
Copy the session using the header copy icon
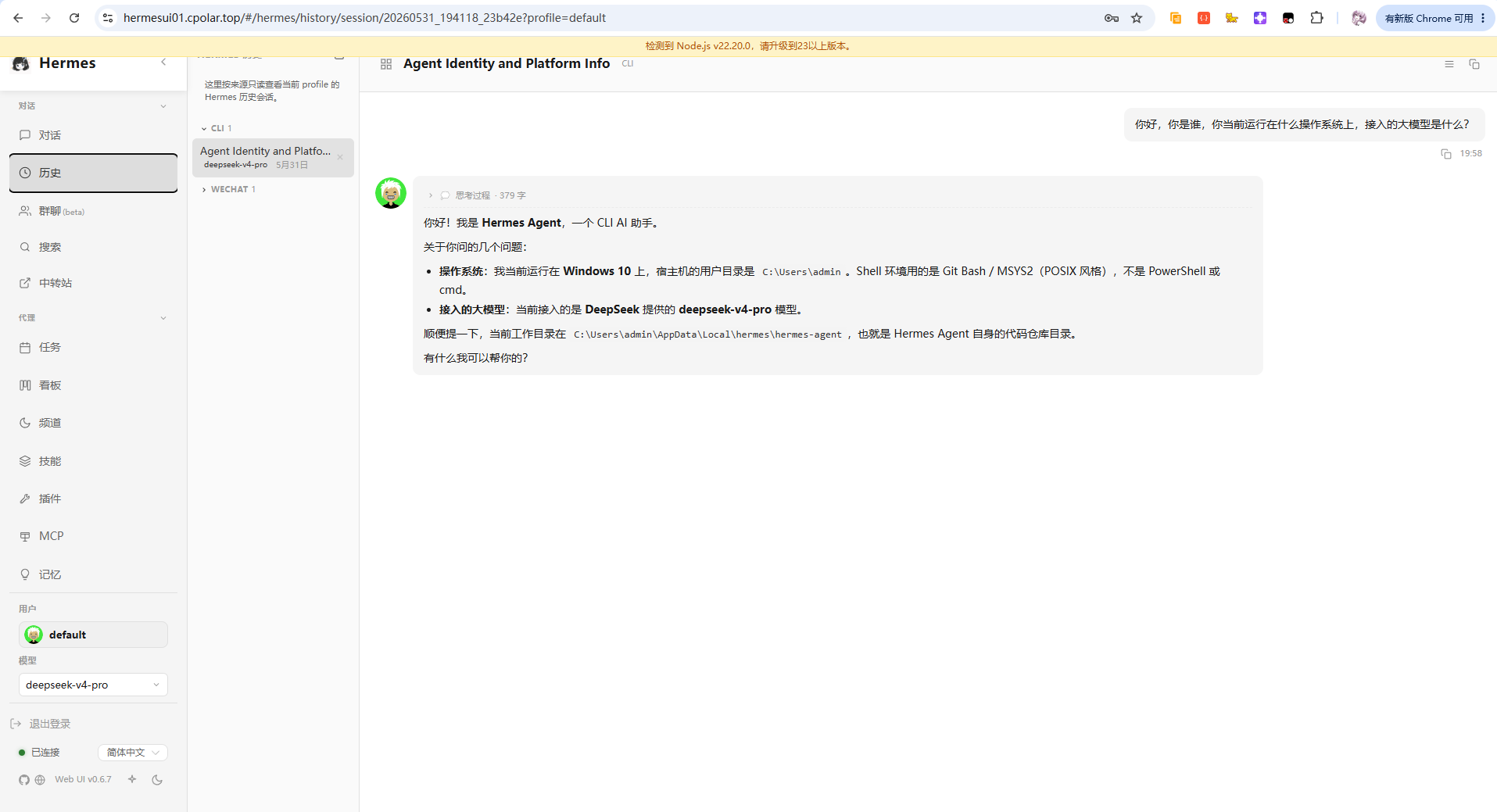coord(1474,64)
